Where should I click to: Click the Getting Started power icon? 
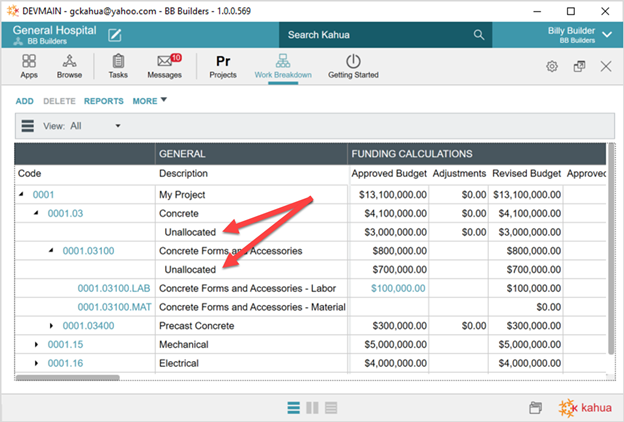point(353,66)
